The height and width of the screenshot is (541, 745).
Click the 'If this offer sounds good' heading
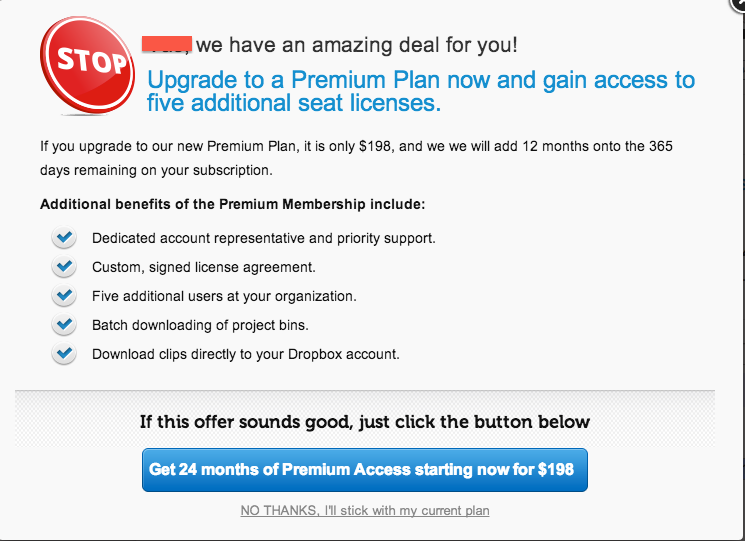(x=364, y=422)
